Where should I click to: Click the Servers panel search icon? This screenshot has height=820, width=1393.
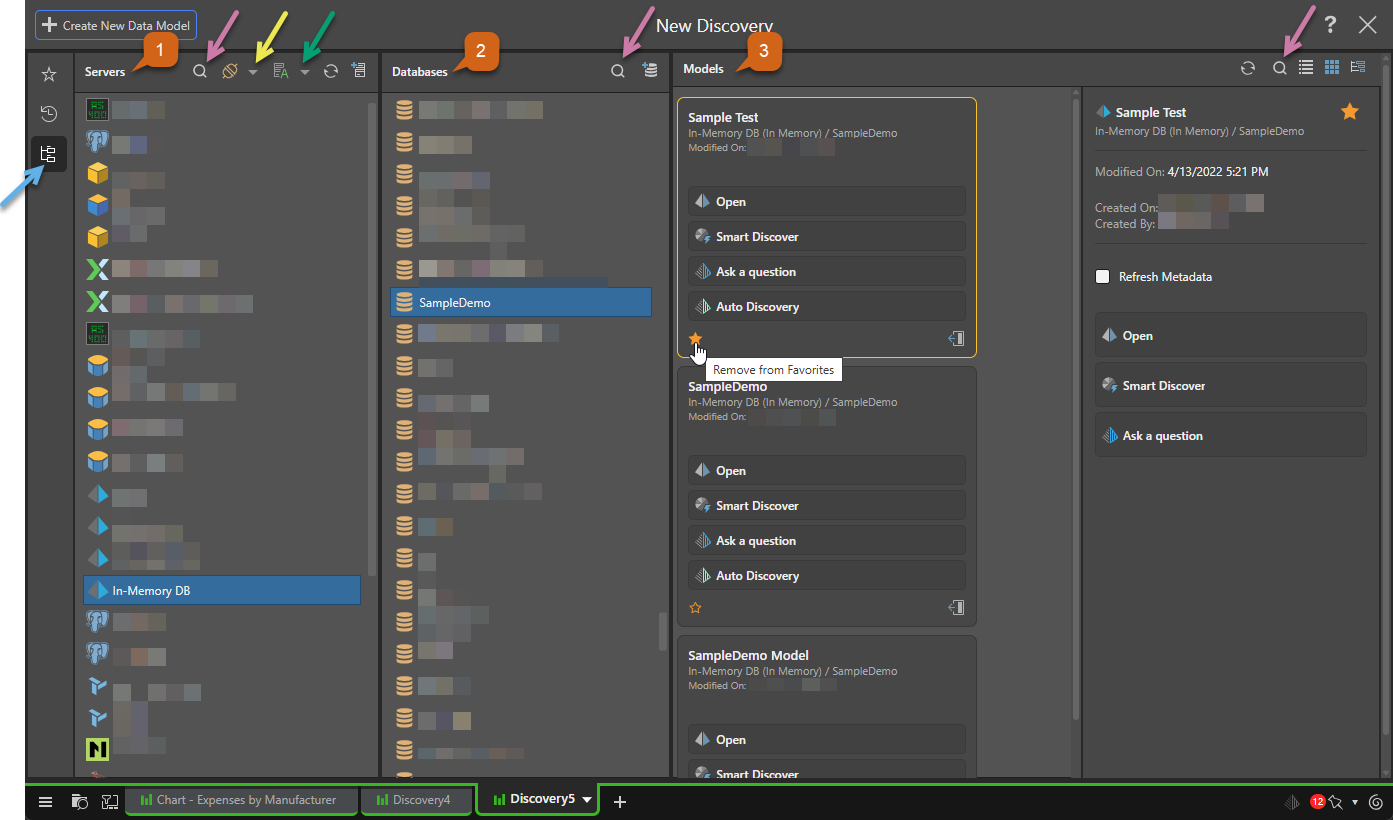point(200,72)
